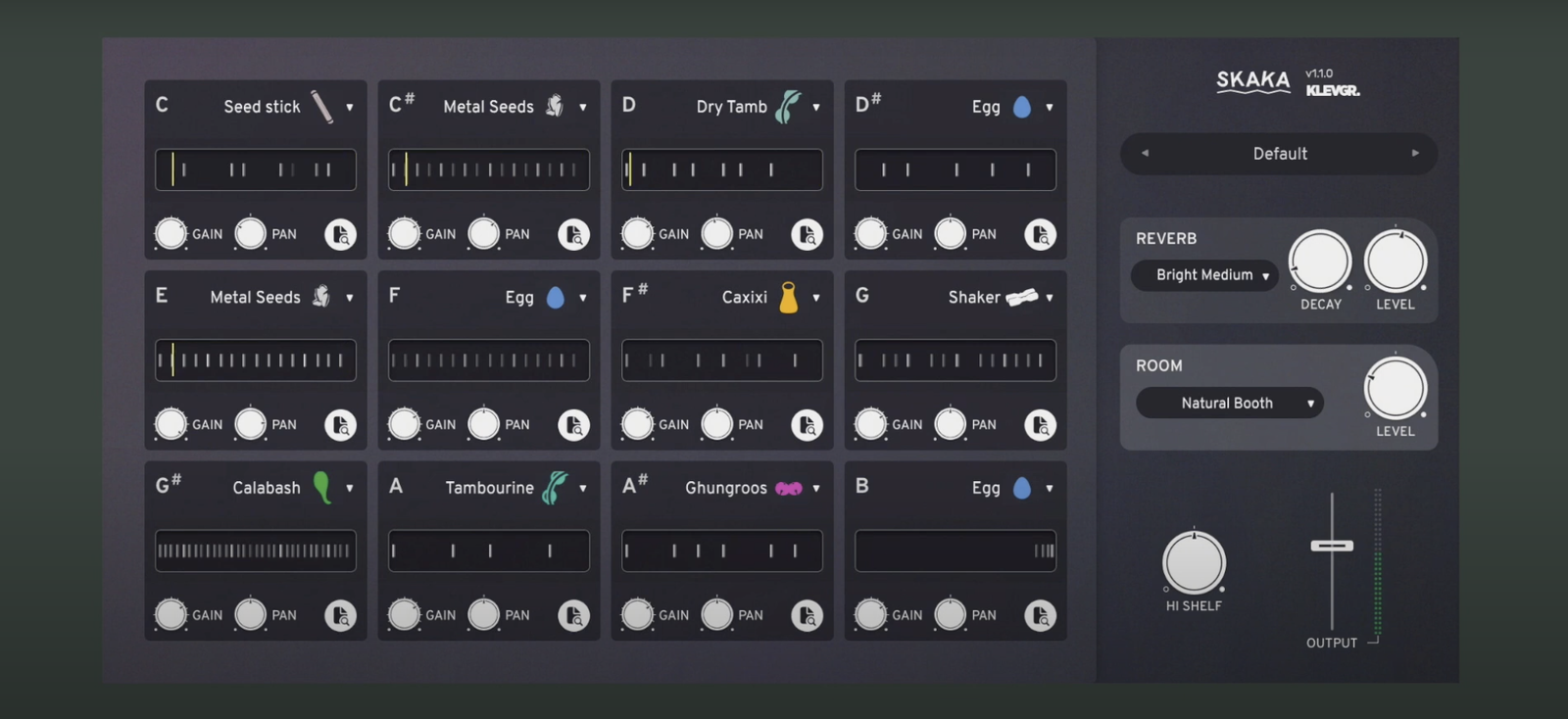Click the OUTPUT fader handle
The image size is (1568, 719).
click(1332, 546)
